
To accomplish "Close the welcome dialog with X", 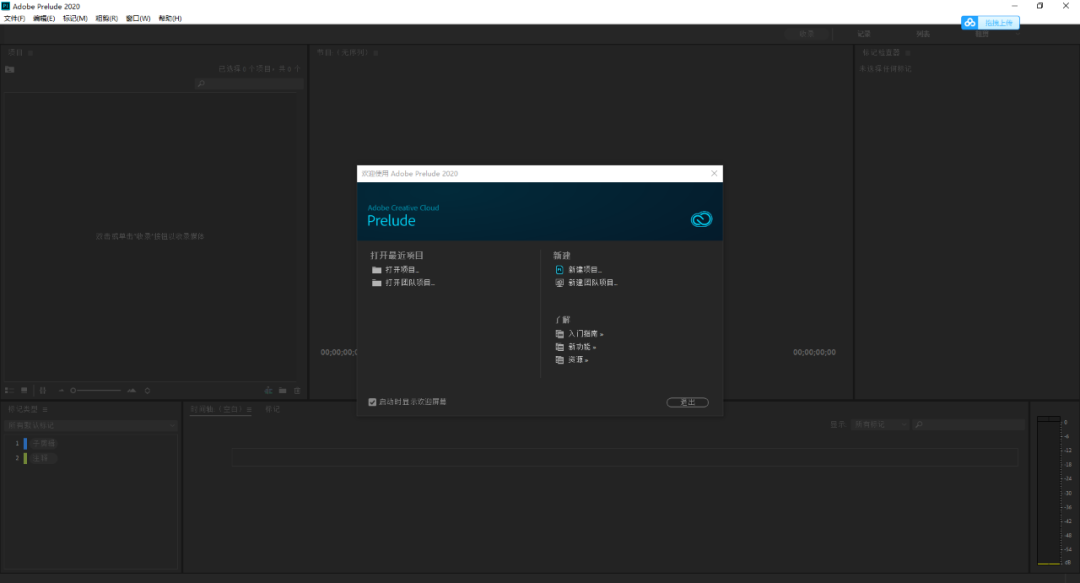I will pos(714,173).
